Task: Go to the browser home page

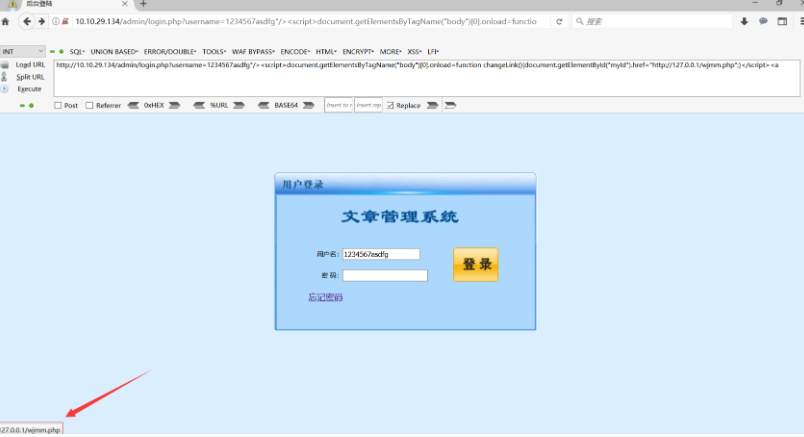Action: click(6, 22)
